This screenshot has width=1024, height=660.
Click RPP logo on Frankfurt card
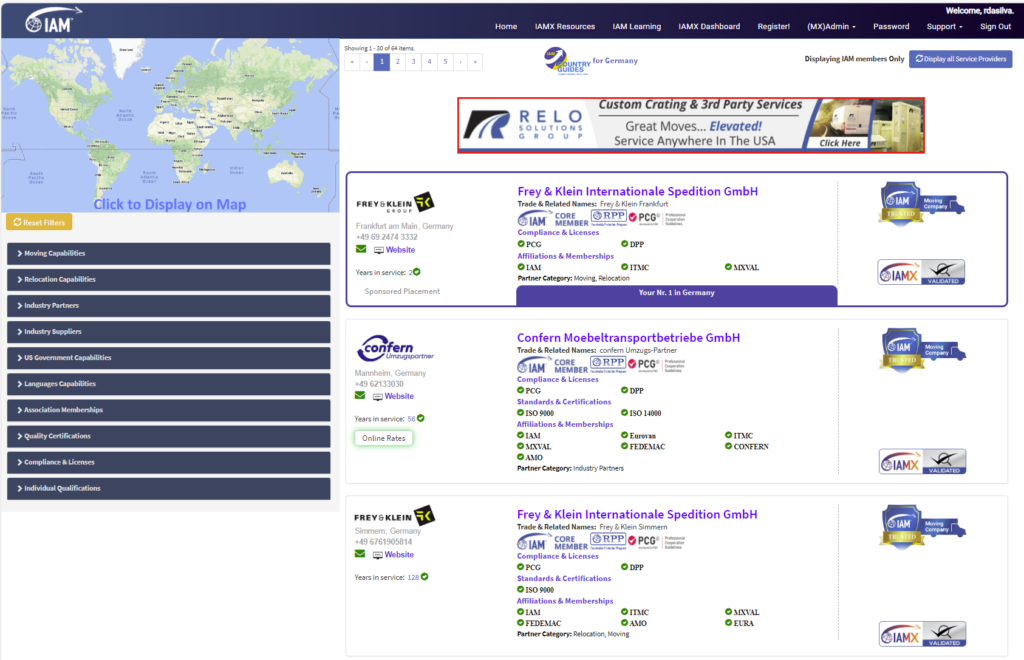click(609, 217)
